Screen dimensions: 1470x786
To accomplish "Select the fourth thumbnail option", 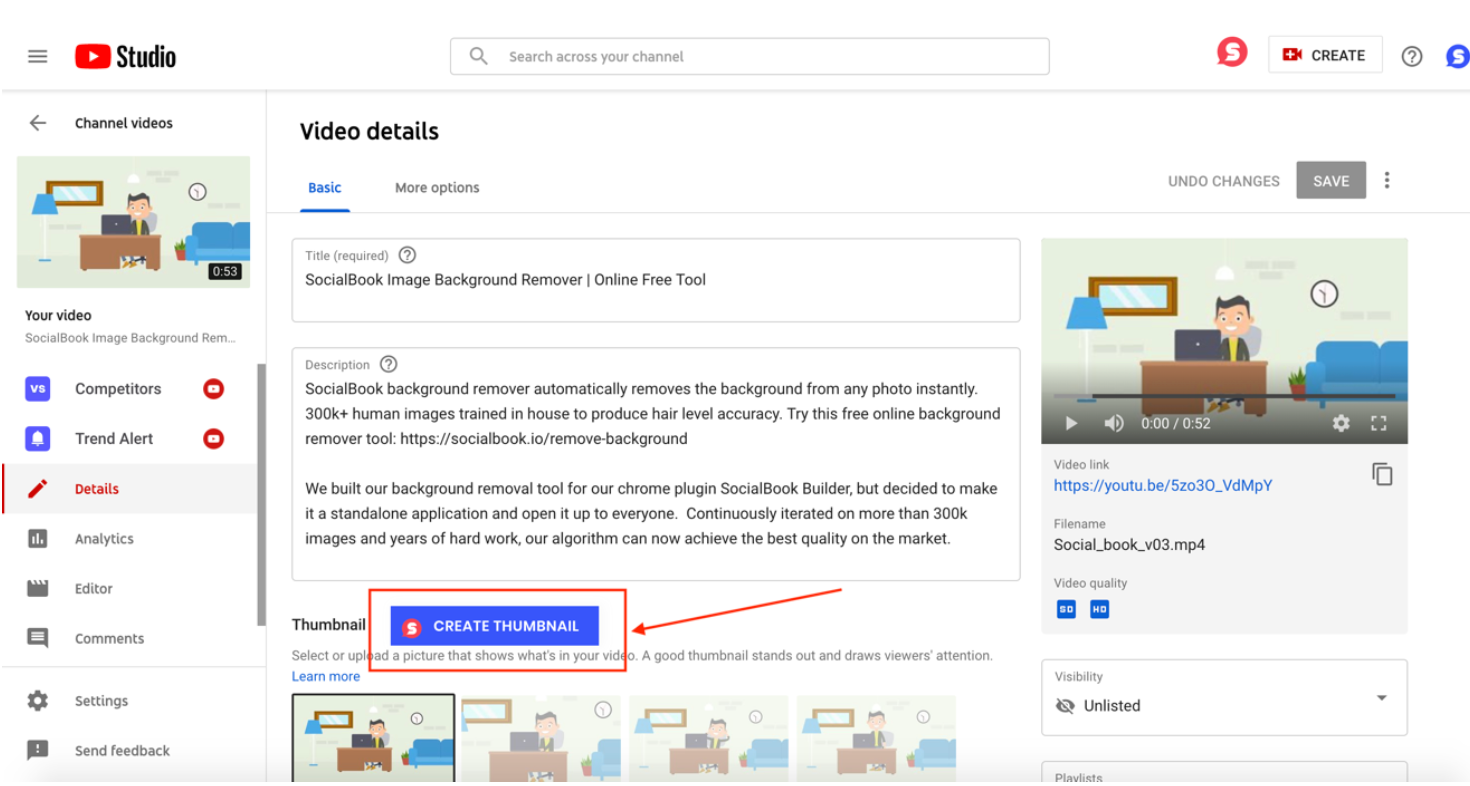I will pos(877,738).
